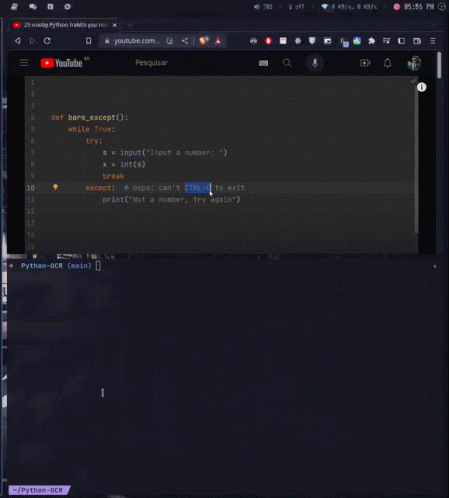The width and height of the screenshot is (449, 498).
Task: Open the browser hamburger main menu
Action: (x=433, y=41)
